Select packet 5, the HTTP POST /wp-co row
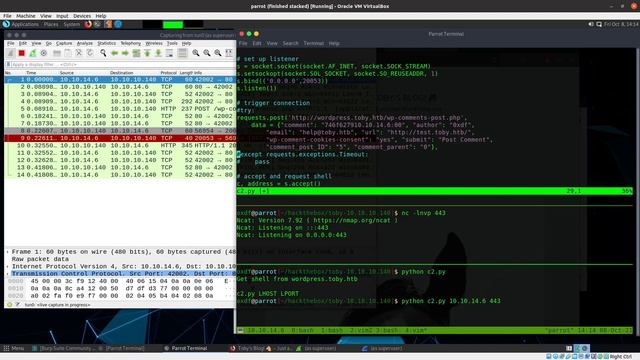The height and width of the screenshot is (360, 640). (x=120, y=109)
